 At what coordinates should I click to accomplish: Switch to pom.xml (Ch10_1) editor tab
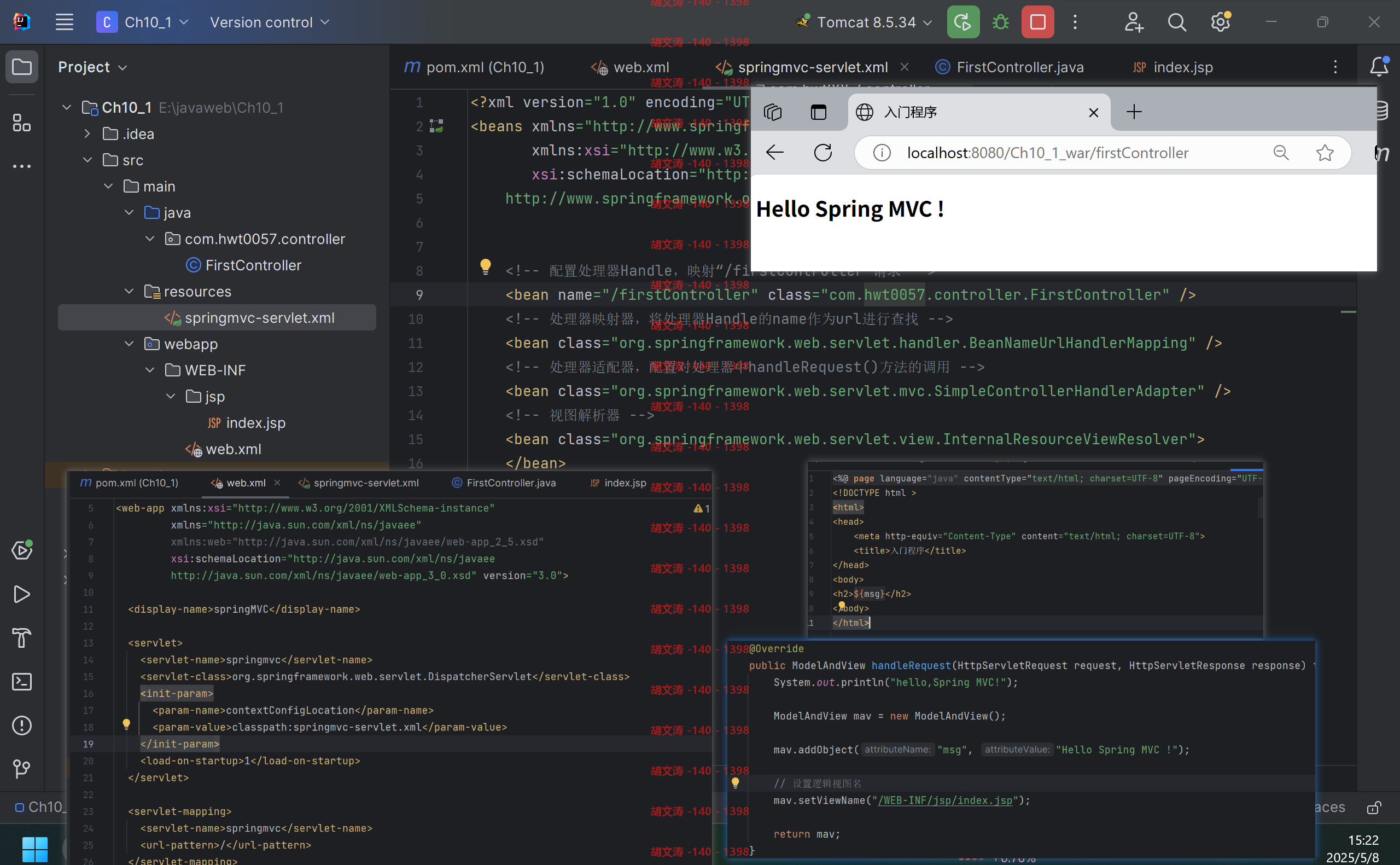[474, 67]
